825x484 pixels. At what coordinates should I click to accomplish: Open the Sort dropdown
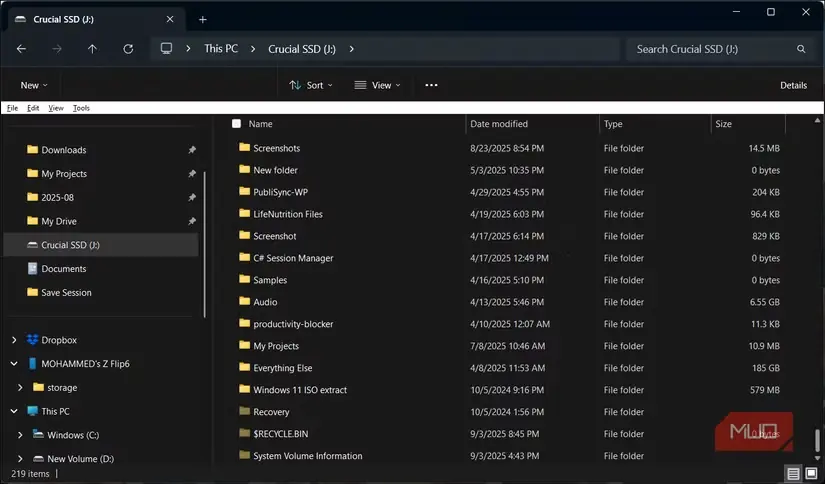(x=311, y=85)
